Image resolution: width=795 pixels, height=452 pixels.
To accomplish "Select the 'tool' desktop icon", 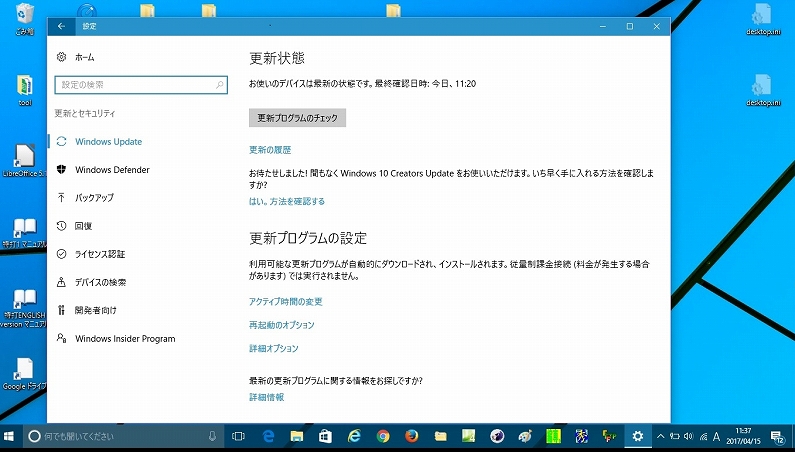I will (x=25, y=90).
